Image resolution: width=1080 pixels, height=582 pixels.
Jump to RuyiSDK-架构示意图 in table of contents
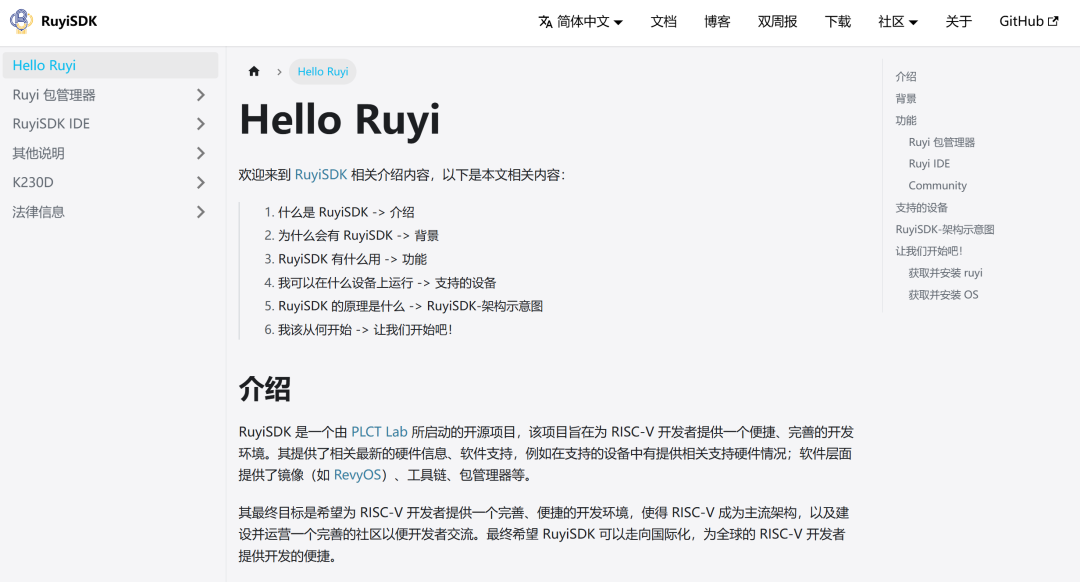point(945,229)
